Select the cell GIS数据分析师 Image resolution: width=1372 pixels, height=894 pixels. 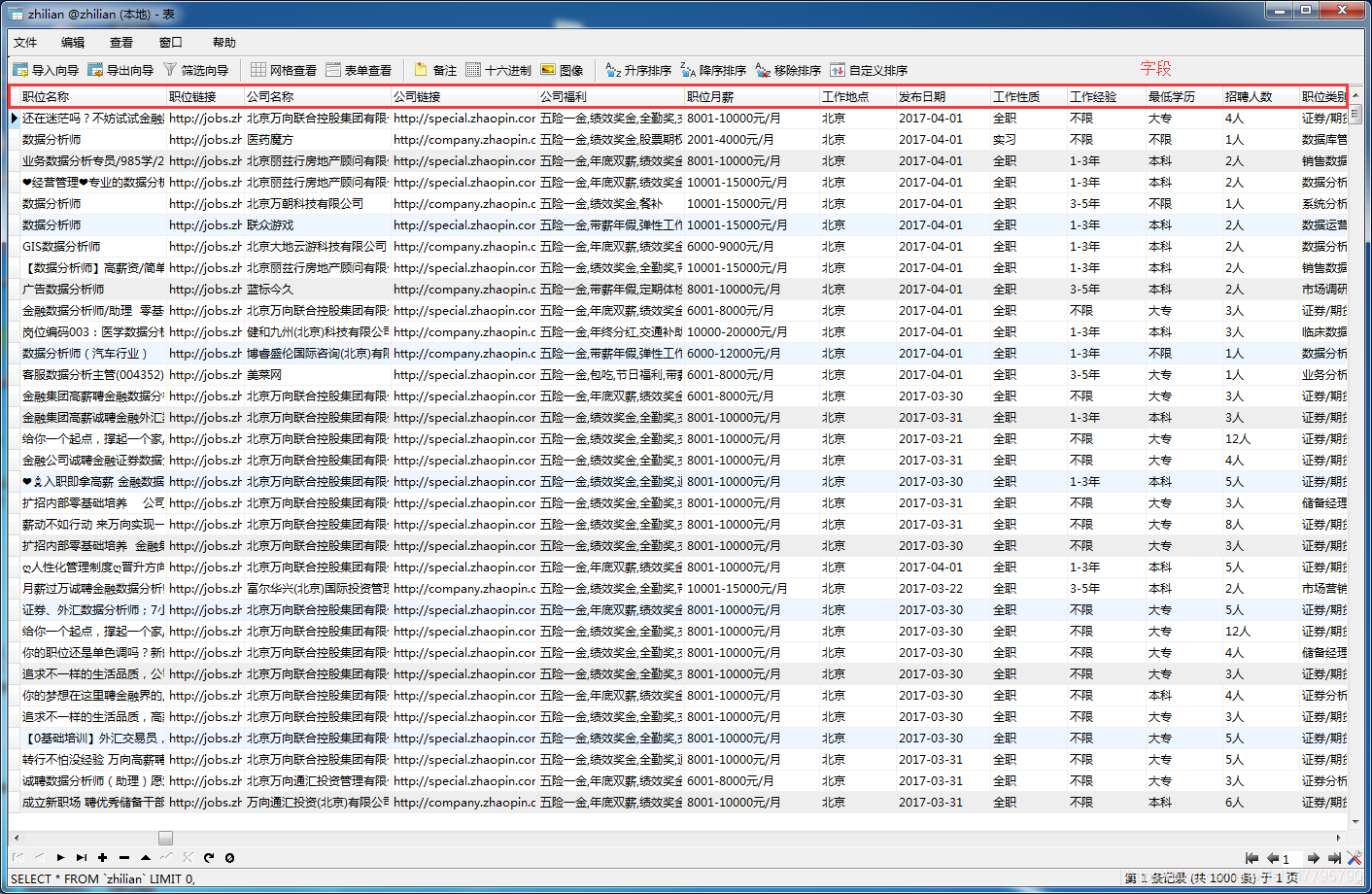pyautogui.click(x=93, y=246)
